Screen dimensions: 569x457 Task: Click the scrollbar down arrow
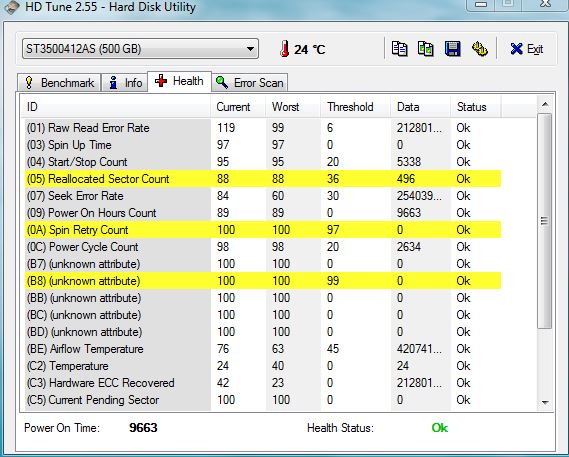click(545, 402)
